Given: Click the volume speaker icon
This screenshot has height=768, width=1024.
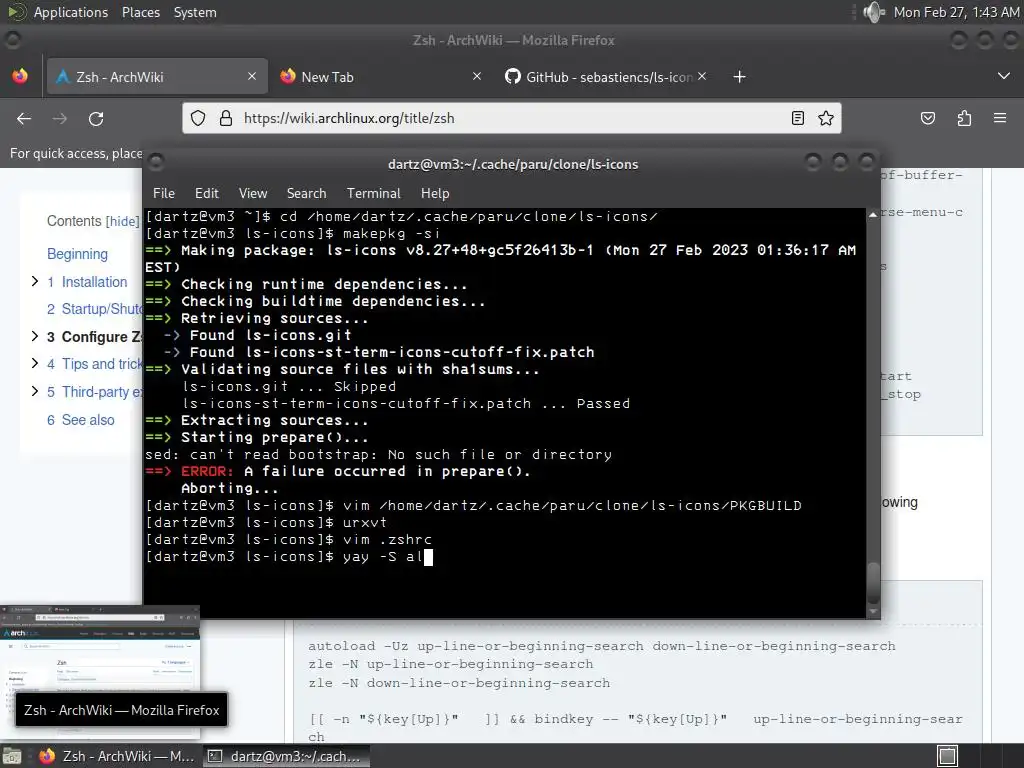Looking at the screenshot, I should (x=873, y=12).
